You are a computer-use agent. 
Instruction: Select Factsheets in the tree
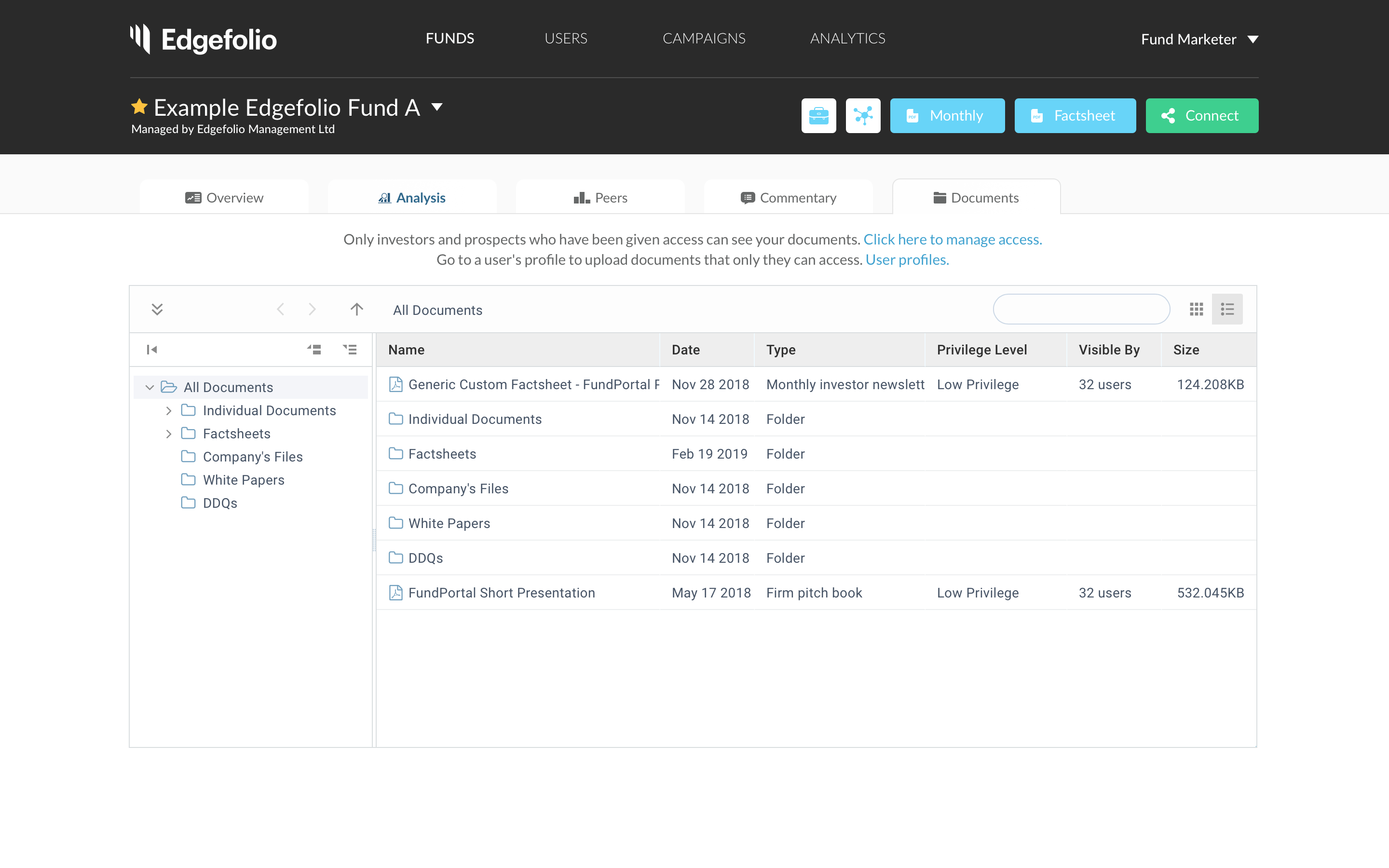point(236,434)
